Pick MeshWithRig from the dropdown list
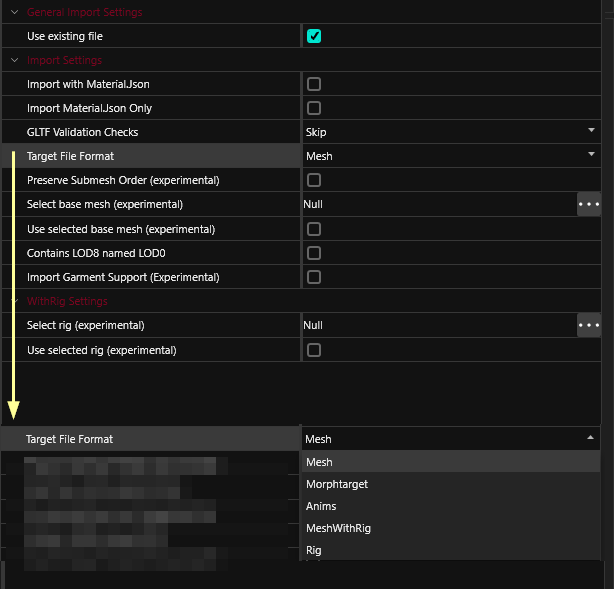Viewport: 614px width, 589px height. [x=338, y=528]
